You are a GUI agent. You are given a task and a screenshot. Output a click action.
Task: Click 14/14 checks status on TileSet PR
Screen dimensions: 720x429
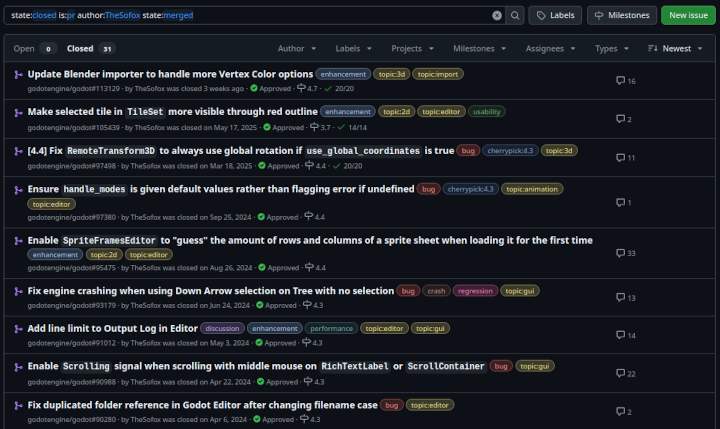coord(352,128)
